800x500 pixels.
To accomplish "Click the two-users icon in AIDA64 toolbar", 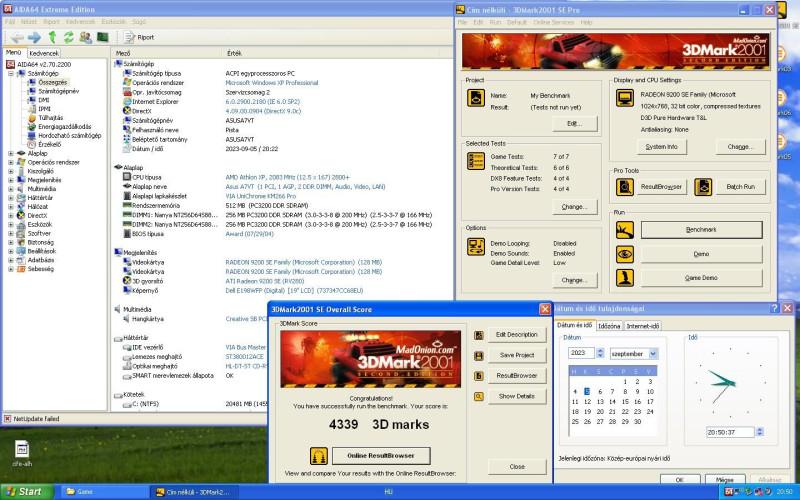I will (x=86, y=37).
